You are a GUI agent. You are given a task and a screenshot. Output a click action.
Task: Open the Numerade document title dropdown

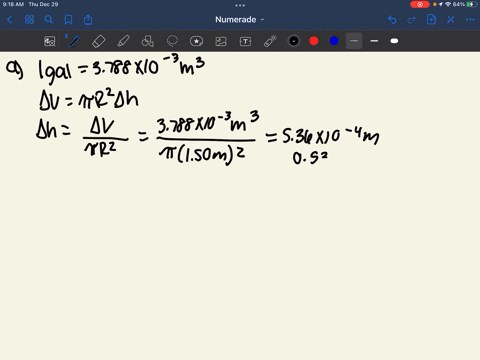[239, 20]
